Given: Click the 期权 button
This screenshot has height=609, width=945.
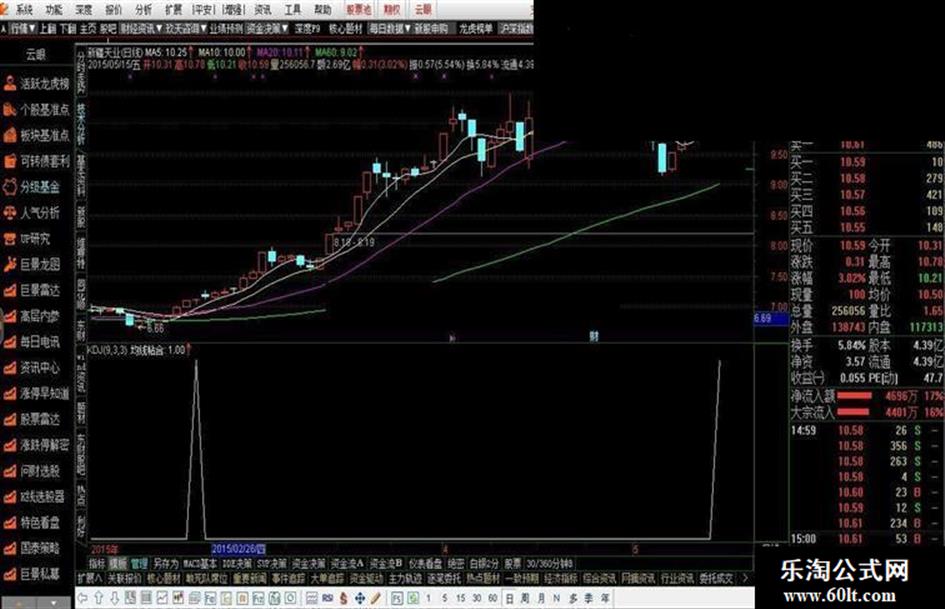Looking at the screenshot, I should click(392, 10).
